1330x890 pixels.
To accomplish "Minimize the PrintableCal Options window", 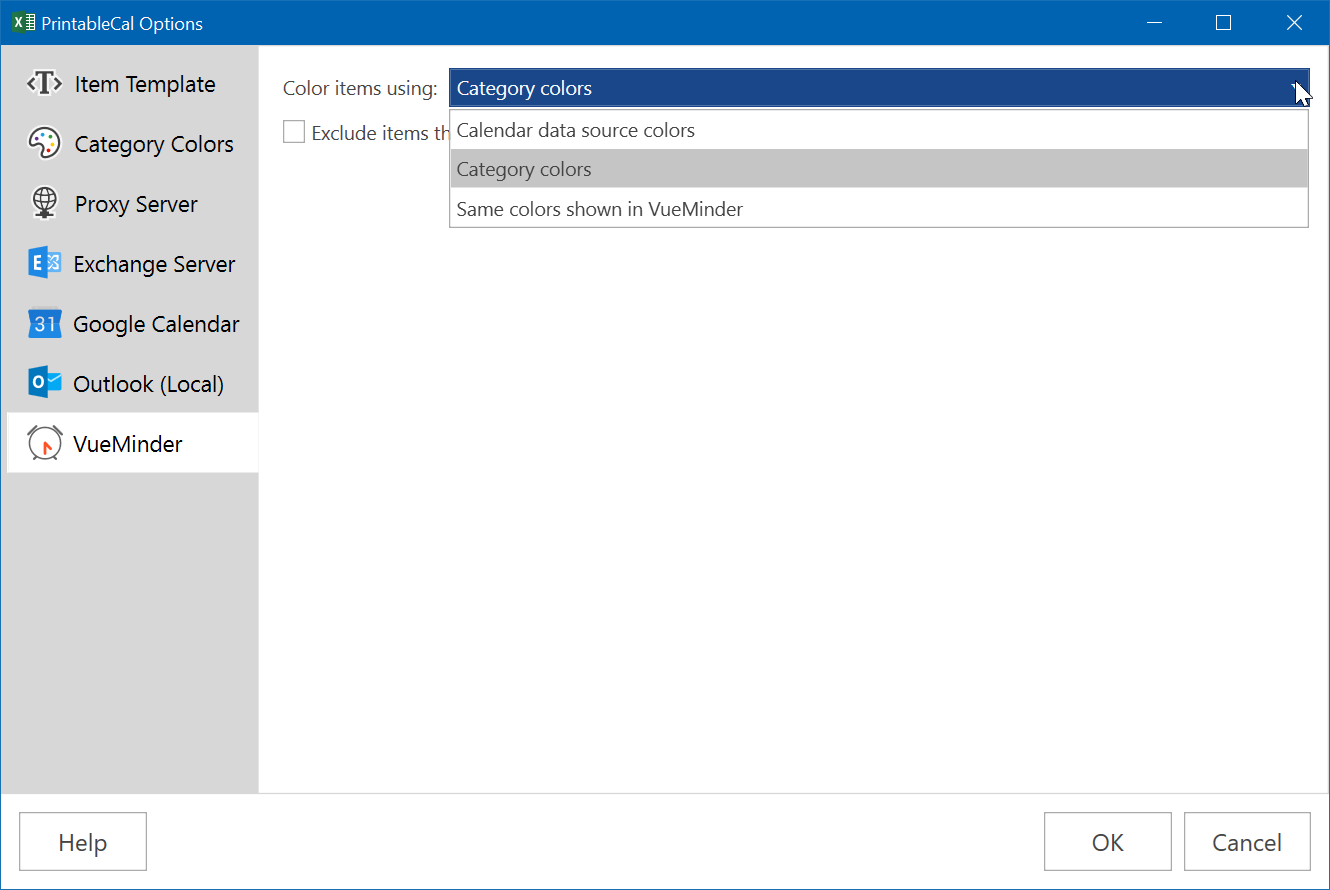I will (1155, 23).
